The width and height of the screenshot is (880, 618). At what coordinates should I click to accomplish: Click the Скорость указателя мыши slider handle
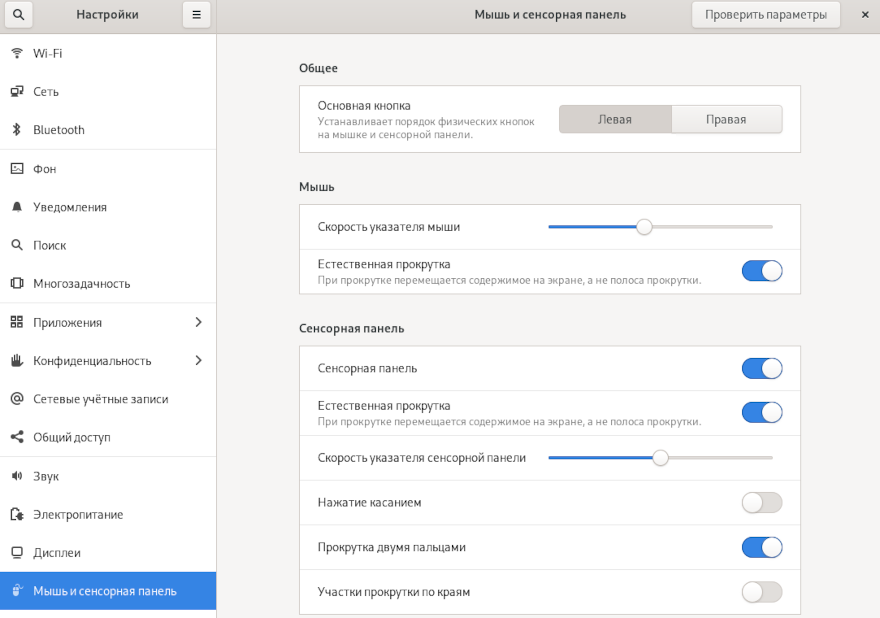[x=644, y=227]
